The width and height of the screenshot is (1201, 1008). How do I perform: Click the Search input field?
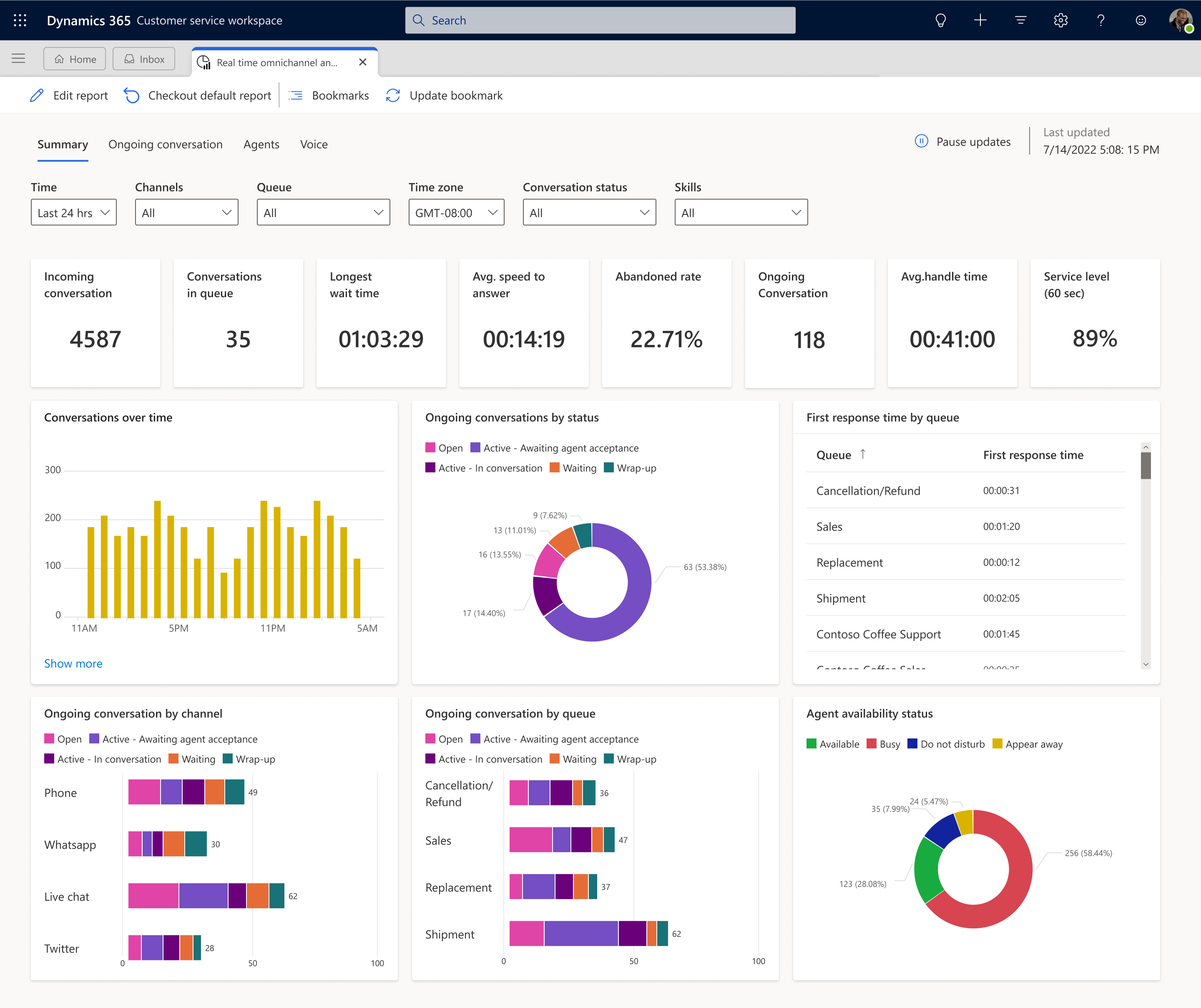(x=600, y=20)
